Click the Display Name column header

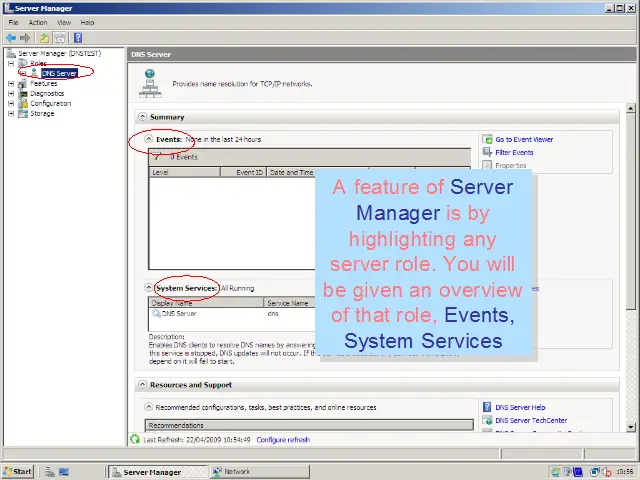point(206,303)
